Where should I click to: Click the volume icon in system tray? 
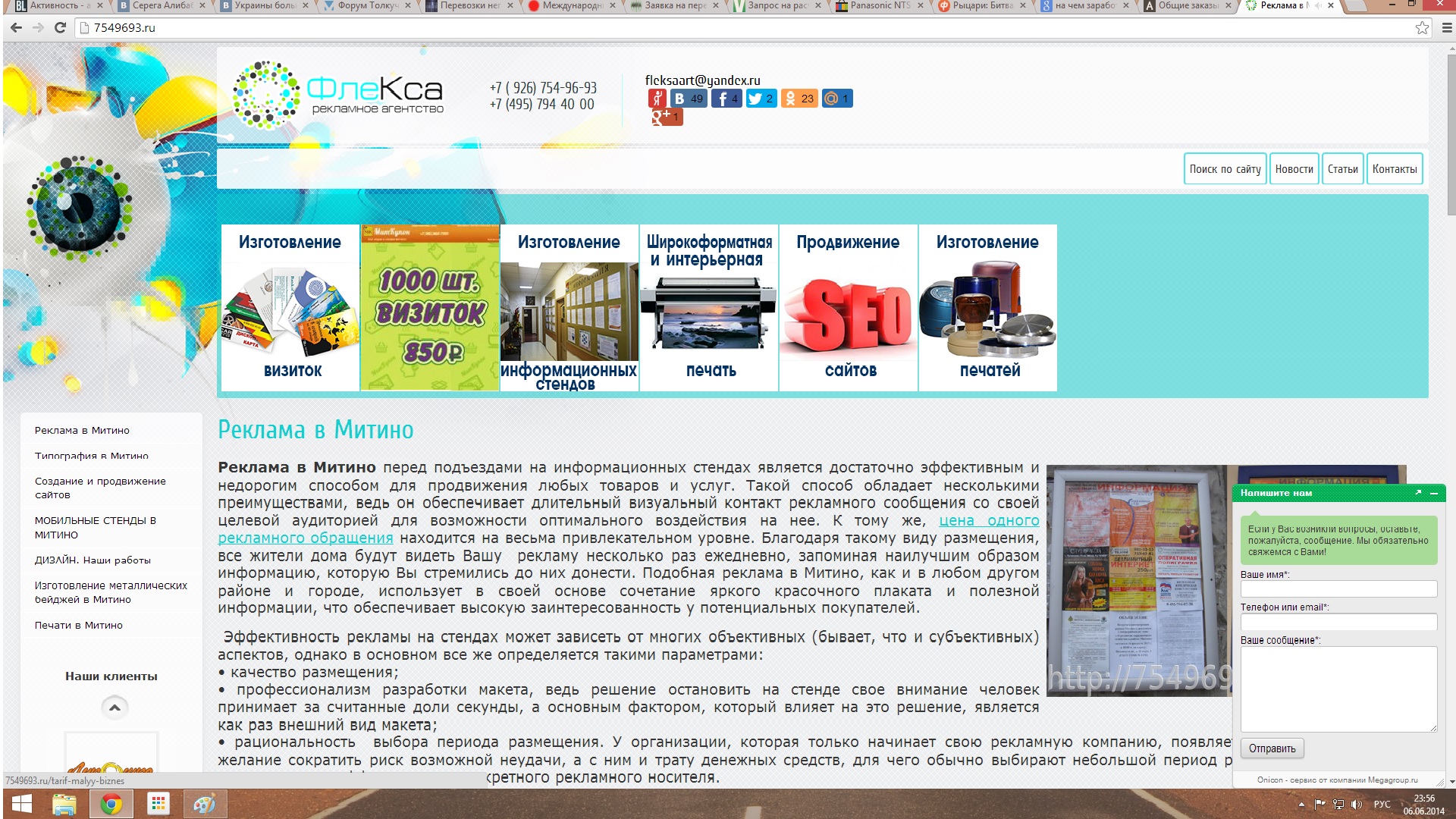[x=1357, y=805]
